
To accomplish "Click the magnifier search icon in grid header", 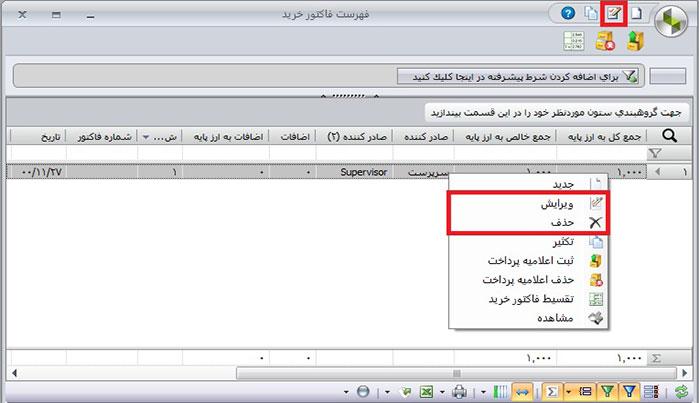I will click(669, 137).
